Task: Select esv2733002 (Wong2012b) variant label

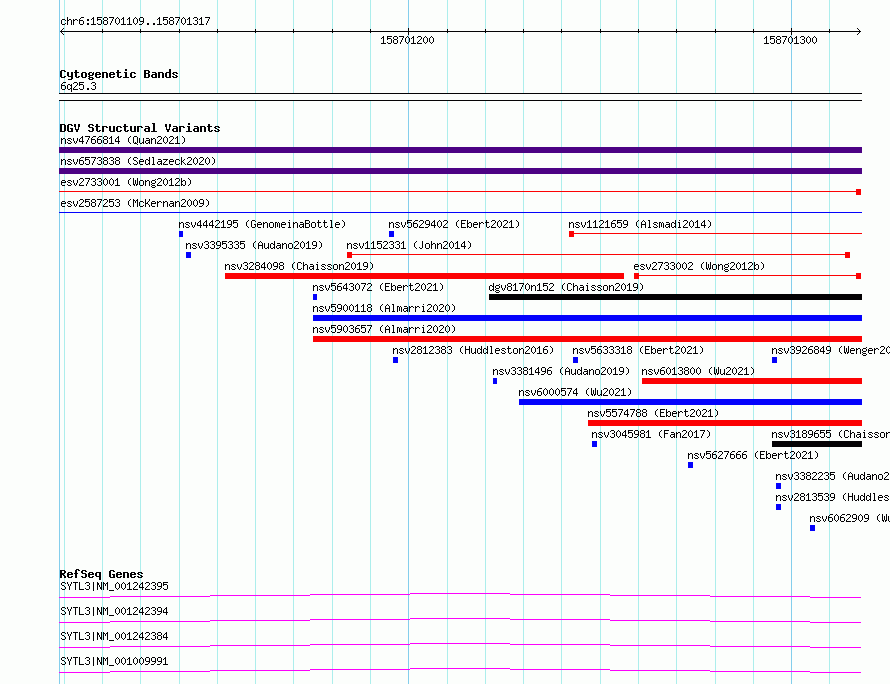Action: click(x=699, y=266)
